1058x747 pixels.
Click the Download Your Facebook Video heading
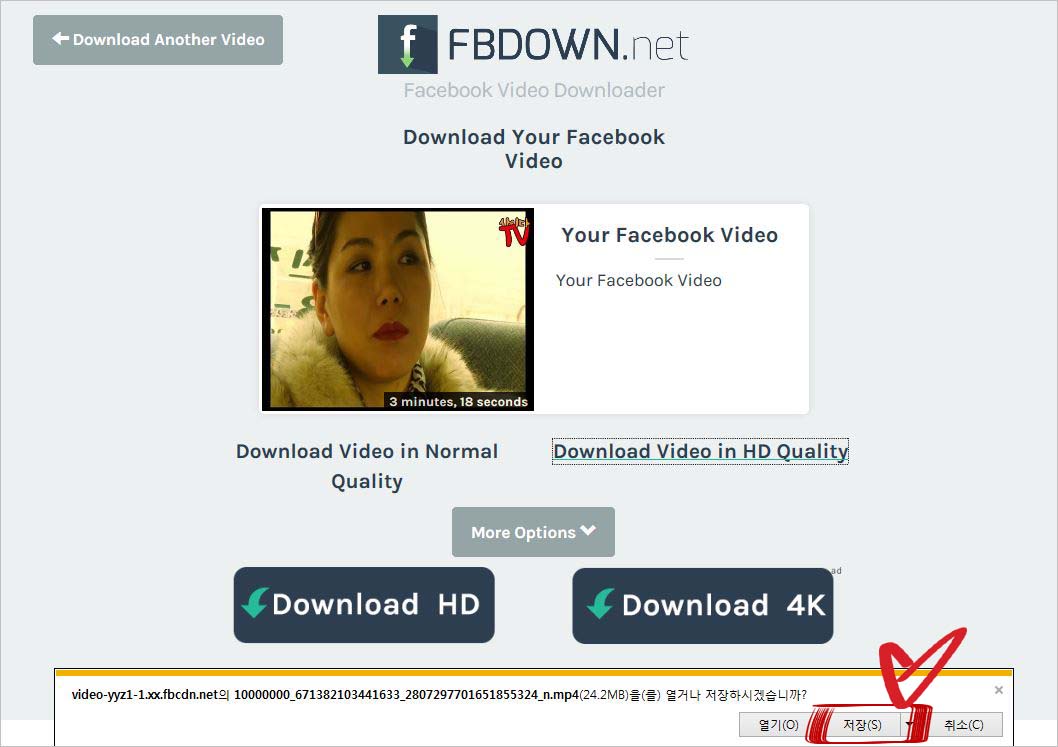point(534,148)
